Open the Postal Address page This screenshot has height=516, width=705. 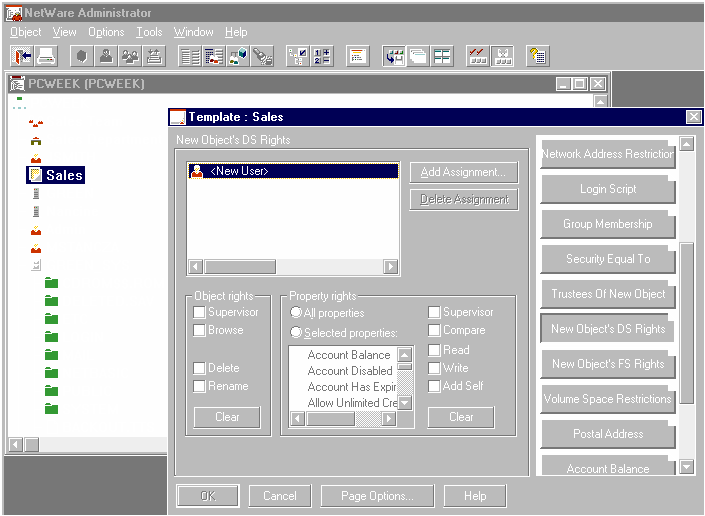(608, 434)
